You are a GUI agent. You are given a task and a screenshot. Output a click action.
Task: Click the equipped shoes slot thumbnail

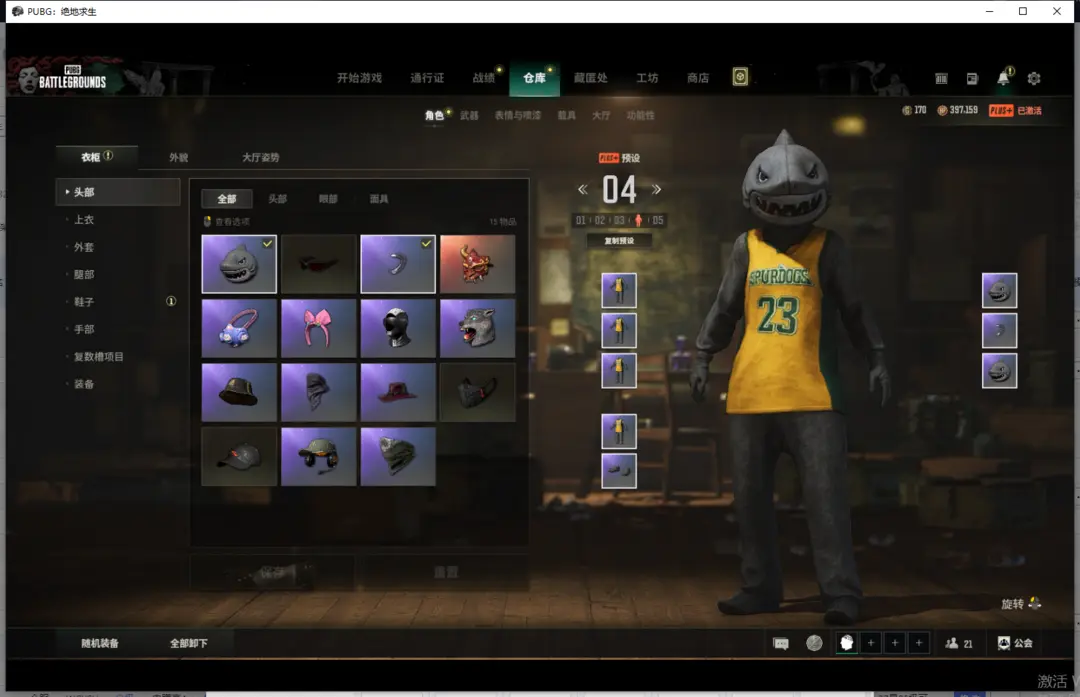click(x=619, y=471)
